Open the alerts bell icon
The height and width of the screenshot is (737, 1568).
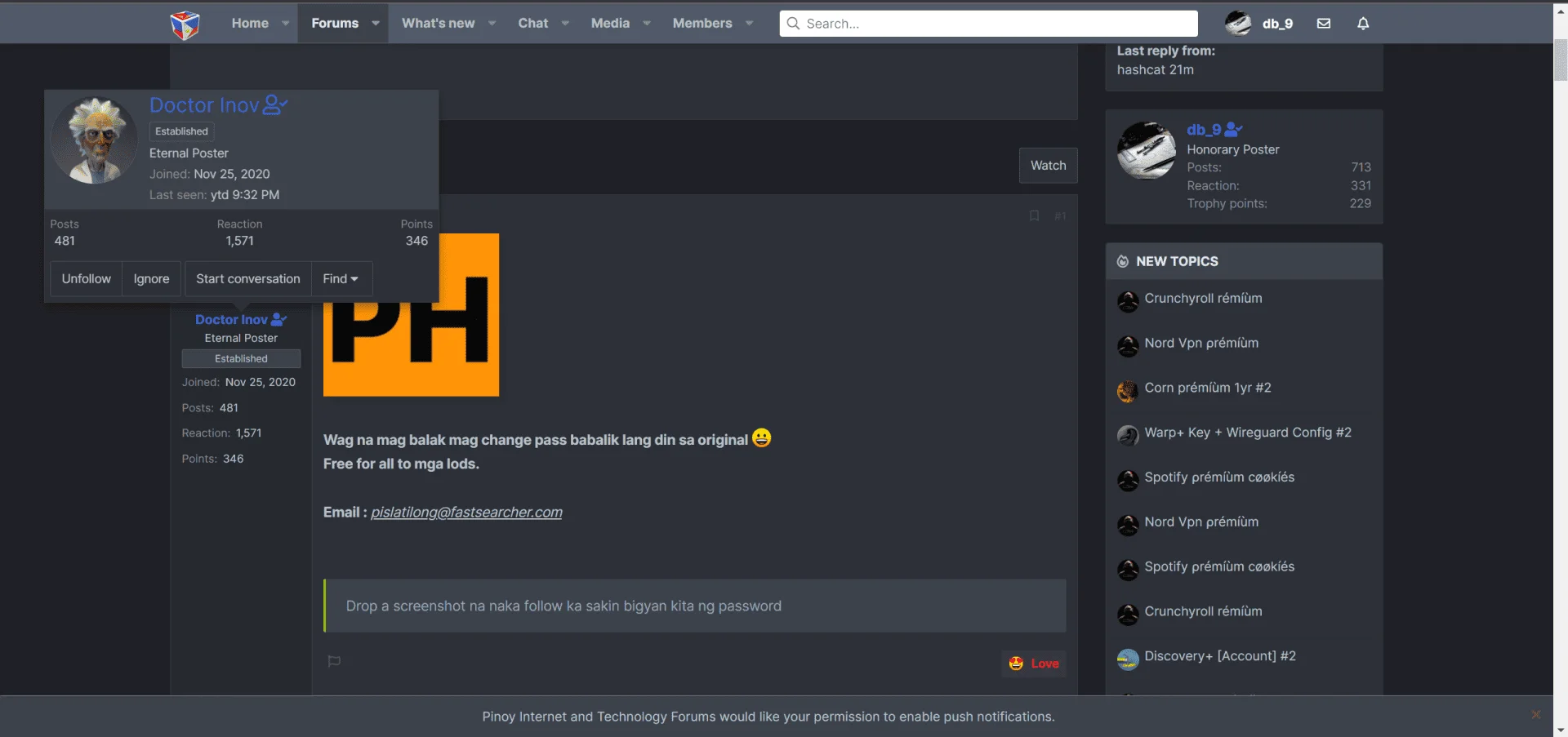click(x=1363, y=24)
